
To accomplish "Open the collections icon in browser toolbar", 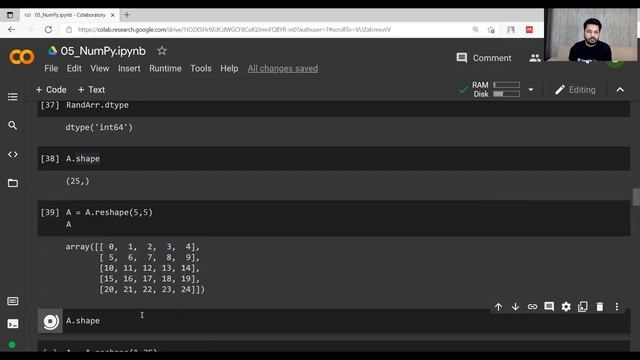I will pos(511,29).
